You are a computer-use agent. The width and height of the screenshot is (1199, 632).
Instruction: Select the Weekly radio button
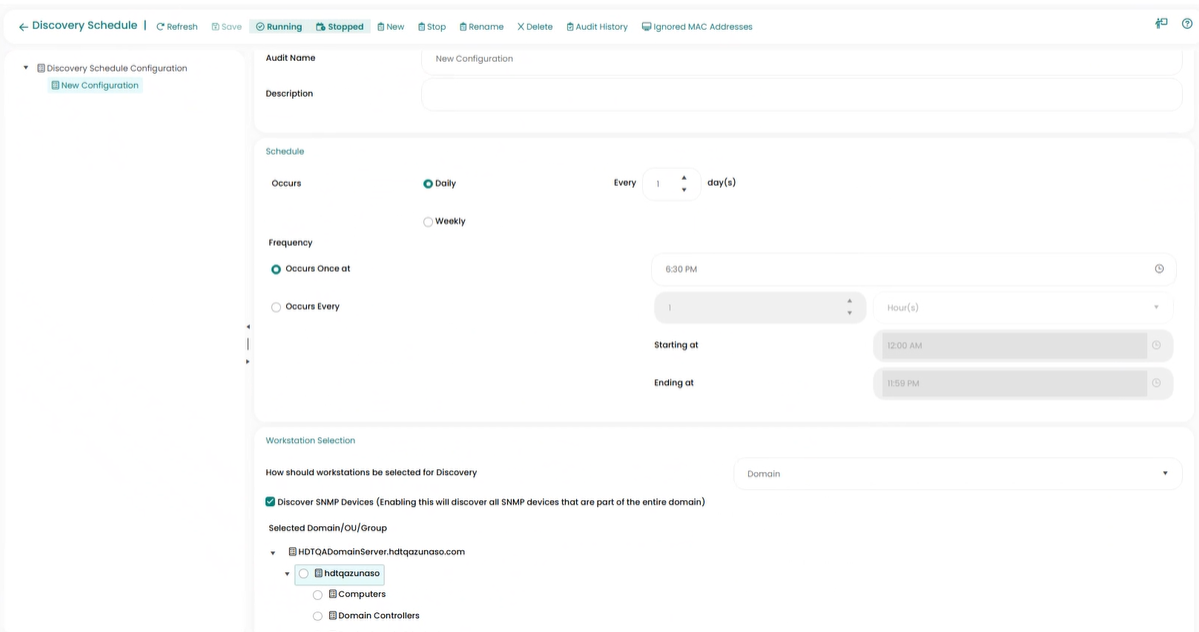point(428,222)
